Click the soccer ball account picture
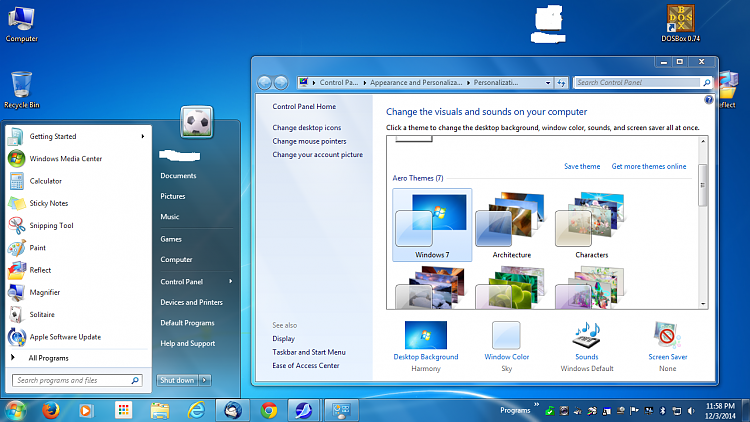The height and width of the screenshot is (422, 750). [197, 122]
